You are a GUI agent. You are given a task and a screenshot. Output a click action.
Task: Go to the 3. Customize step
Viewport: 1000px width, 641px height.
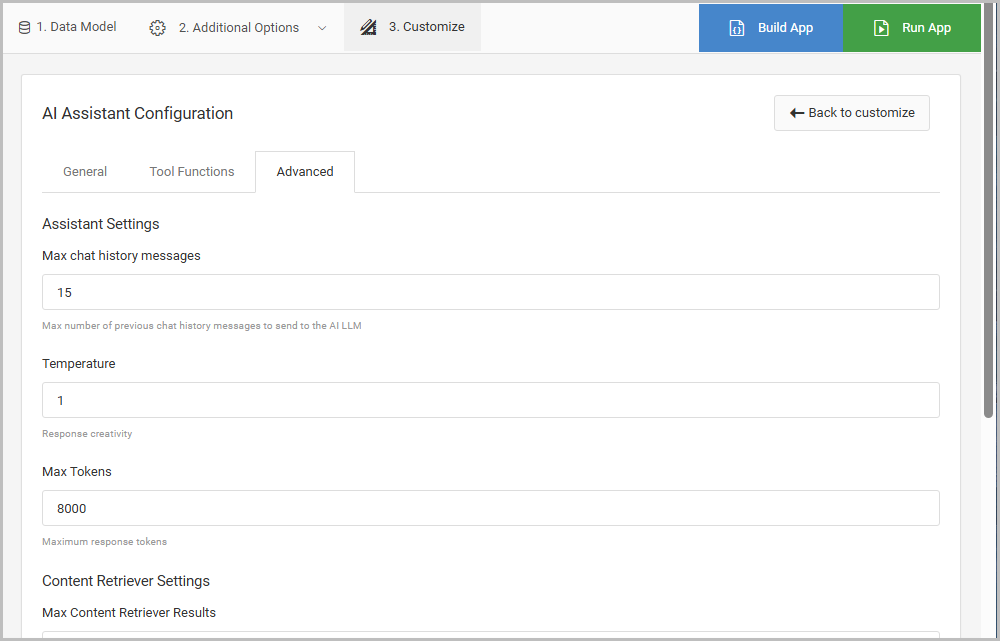coord(426,27)
